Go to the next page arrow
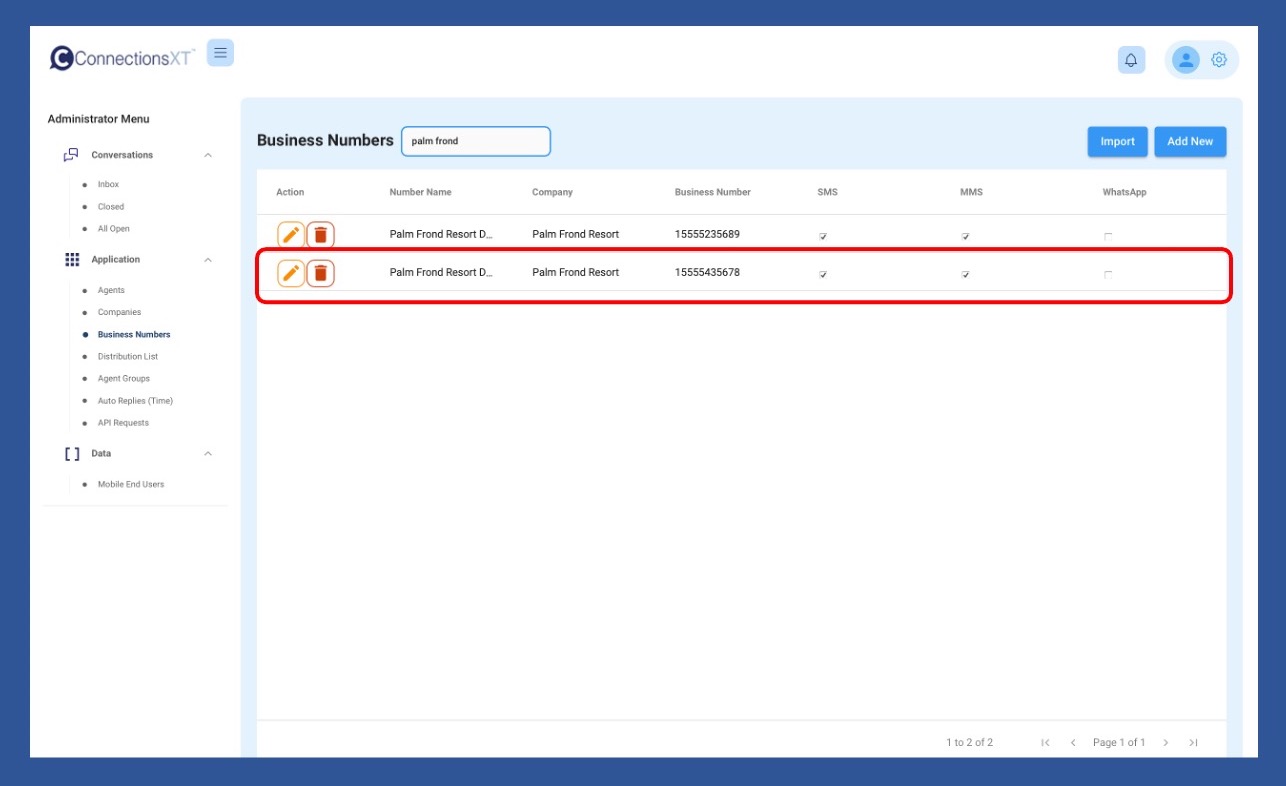This screenshot has width=1286, height=786. tap(1166, 743)
